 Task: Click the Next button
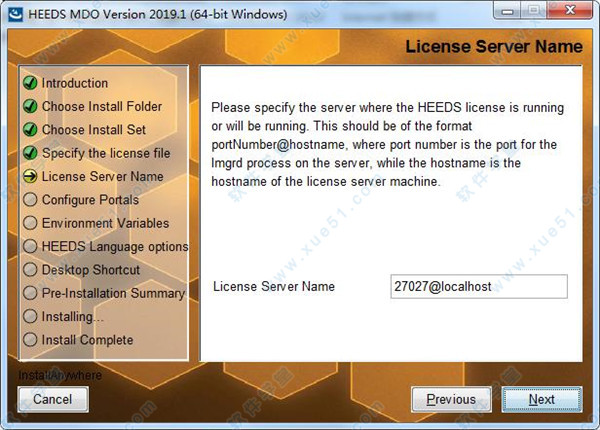542,399
